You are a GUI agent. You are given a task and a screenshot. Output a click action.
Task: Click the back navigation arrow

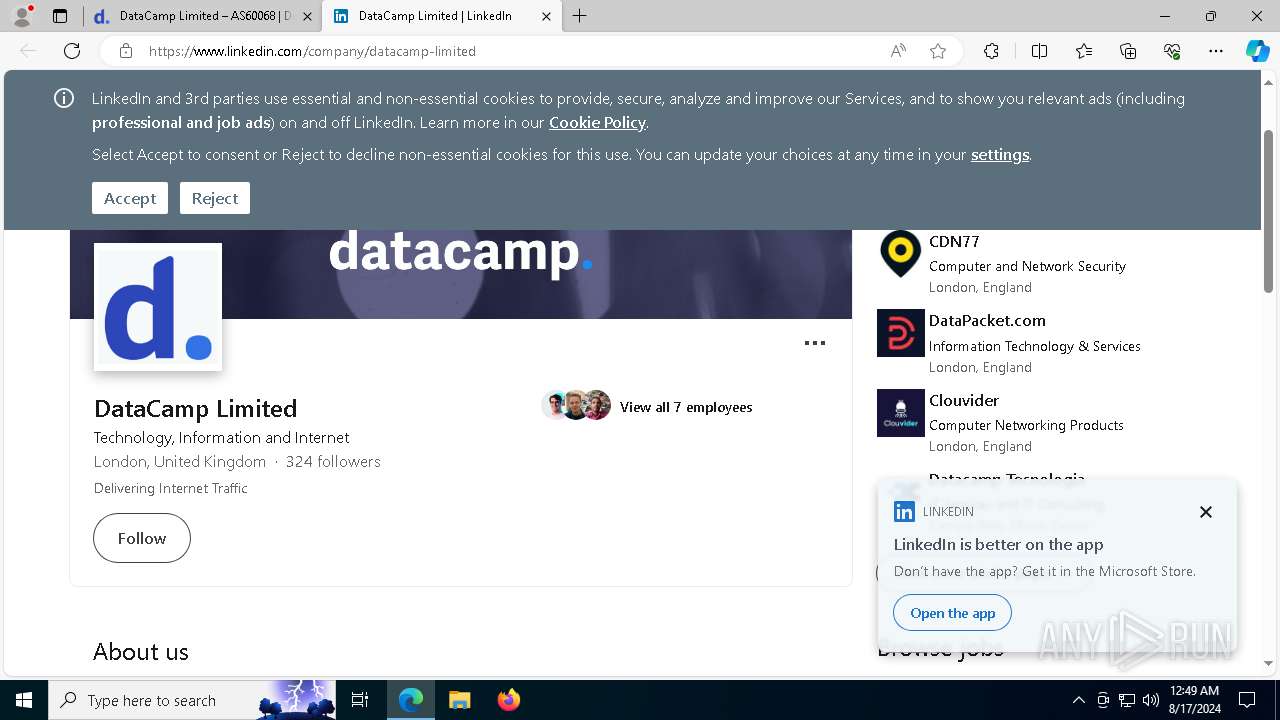(28, 51)
